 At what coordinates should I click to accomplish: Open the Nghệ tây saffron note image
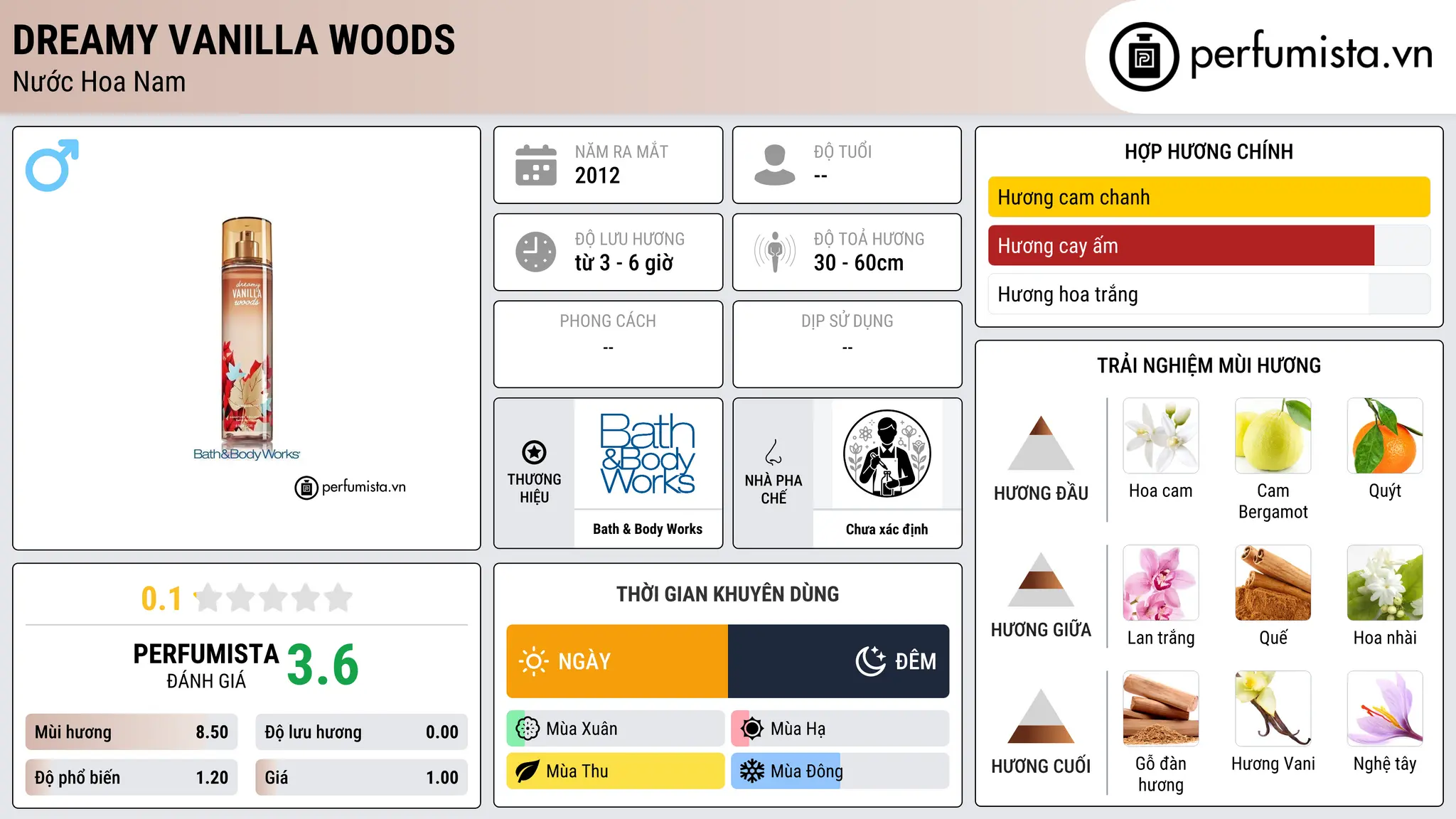click(1385, 709)
